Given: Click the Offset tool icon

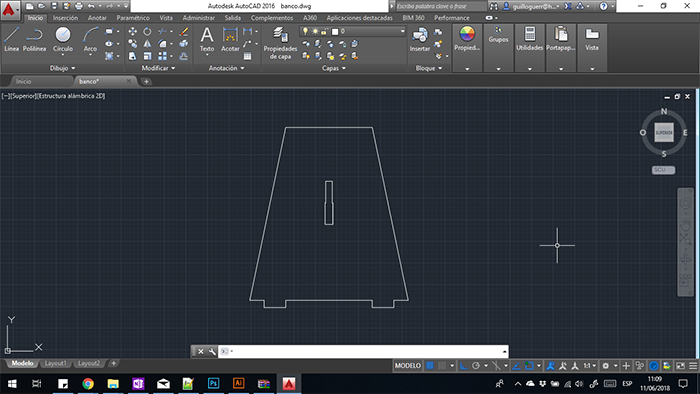Looking at the screenshot, I should (x=183, y=56).
